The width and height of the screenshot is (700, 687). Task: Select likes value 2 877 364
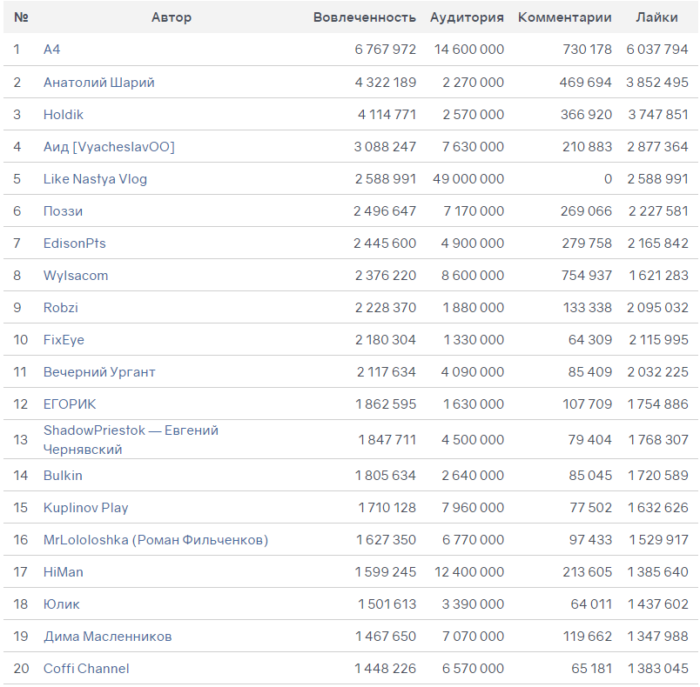click(x=658, y=146)
